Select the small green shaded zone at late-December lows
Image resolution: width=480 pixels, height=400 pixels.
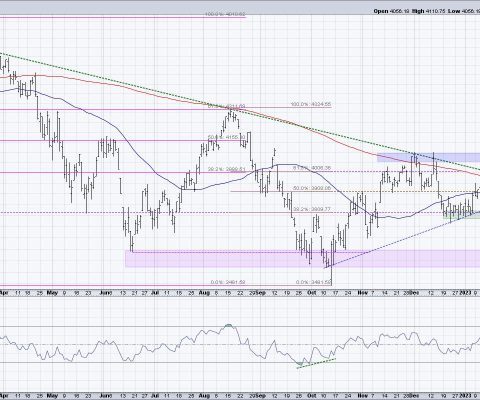[x=462, y=215]
